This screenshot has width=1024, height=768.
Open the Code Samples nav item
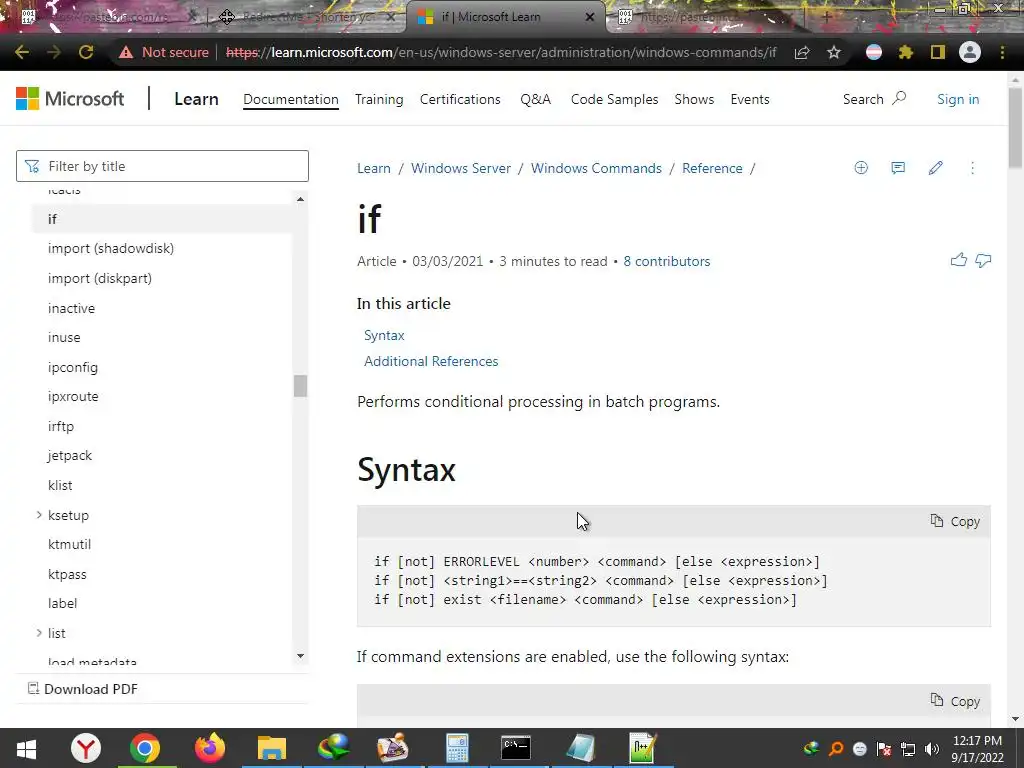tap(615, 99)
